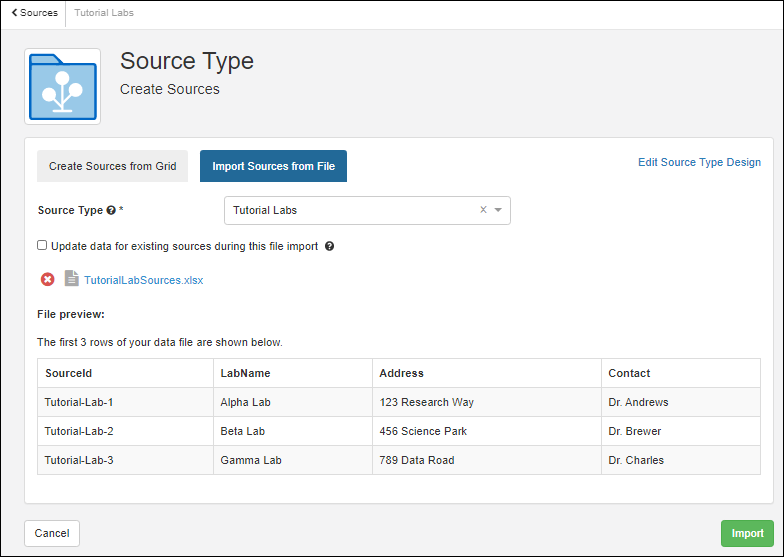Viewport: 784px width, 557px height.
Task: Select Import Sources from File tab
Action: (273, 166)
